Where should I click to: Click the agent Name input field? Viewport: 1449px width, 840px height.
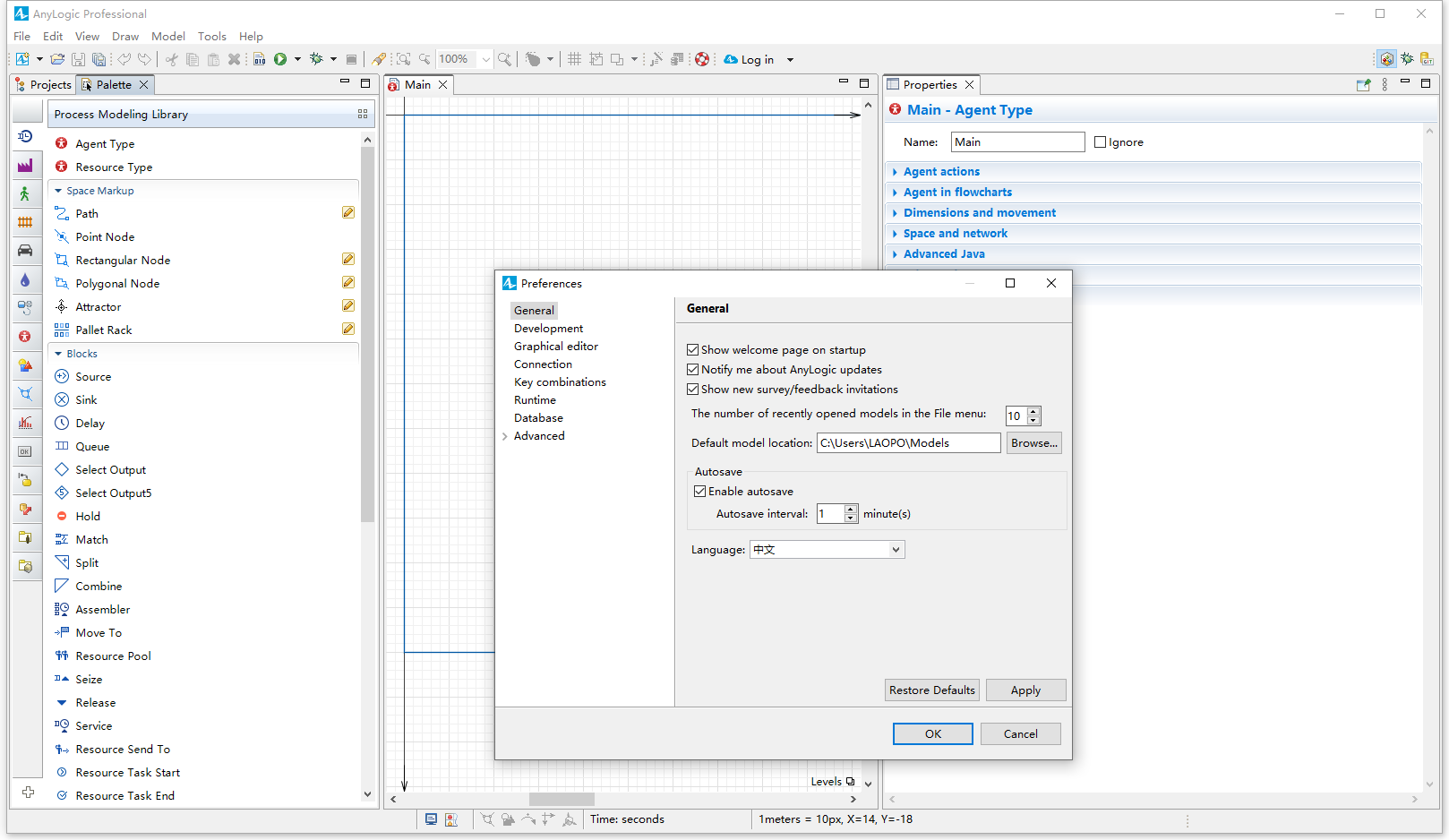tap(1017, 142)
